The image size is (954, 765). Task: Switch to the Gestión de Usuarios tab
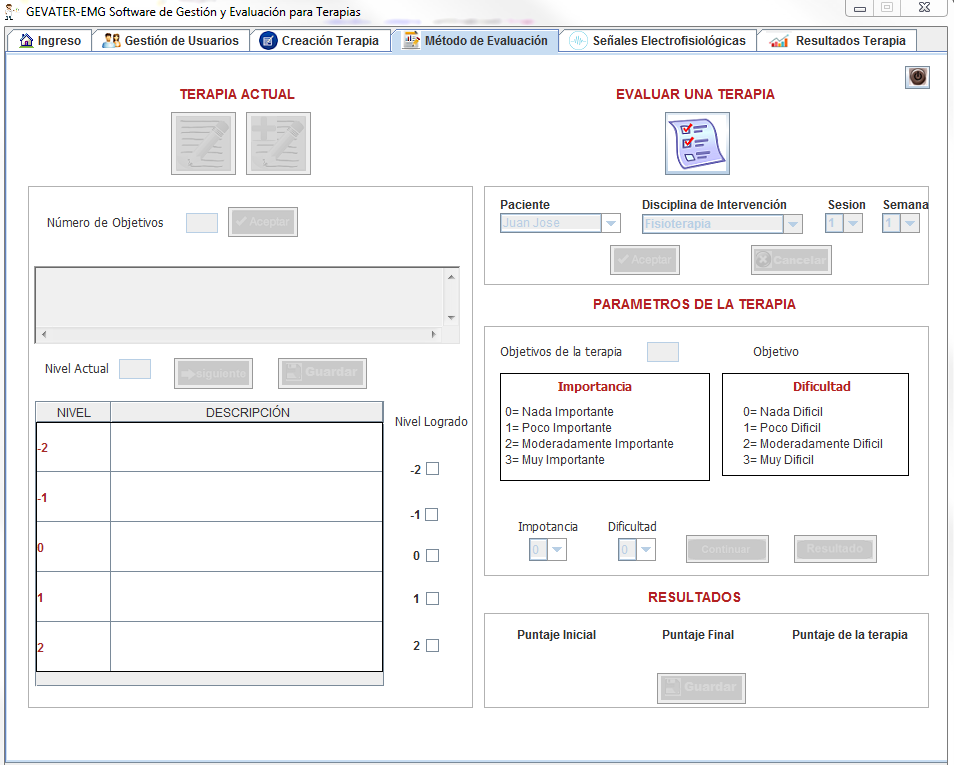click(171, 41)
